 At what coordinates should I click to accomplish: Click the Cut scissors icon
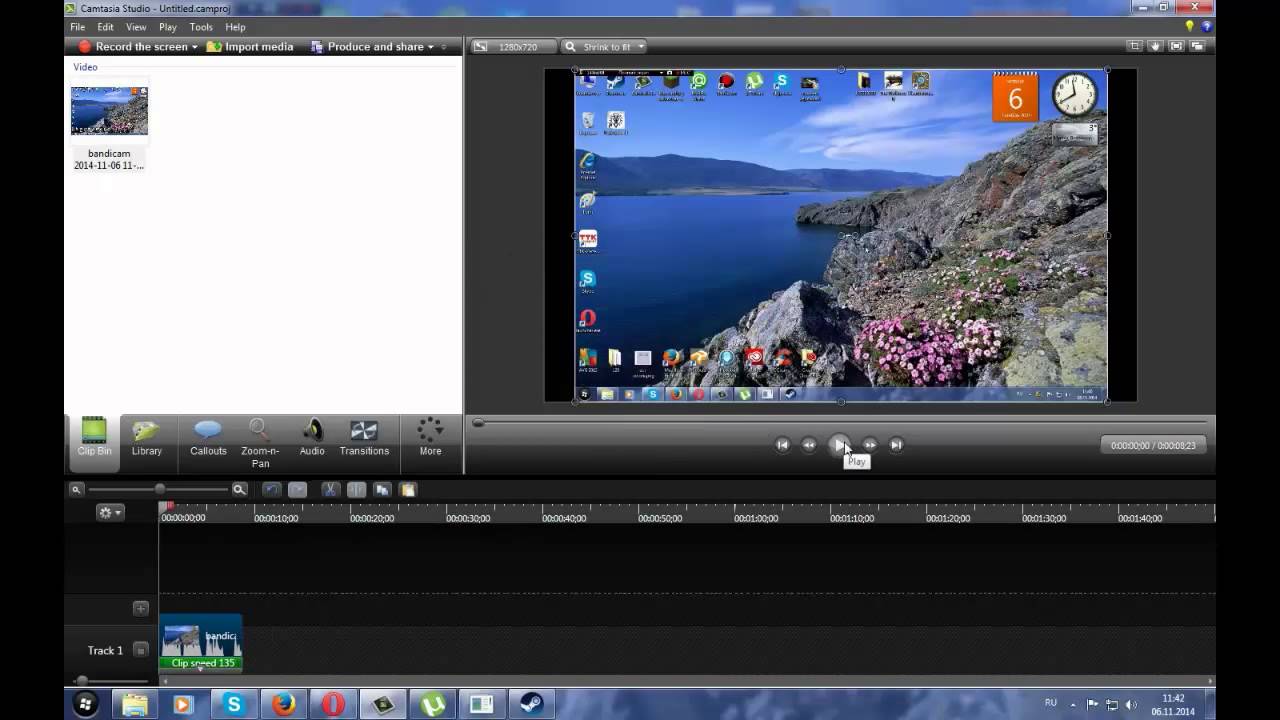pos(329,490)
